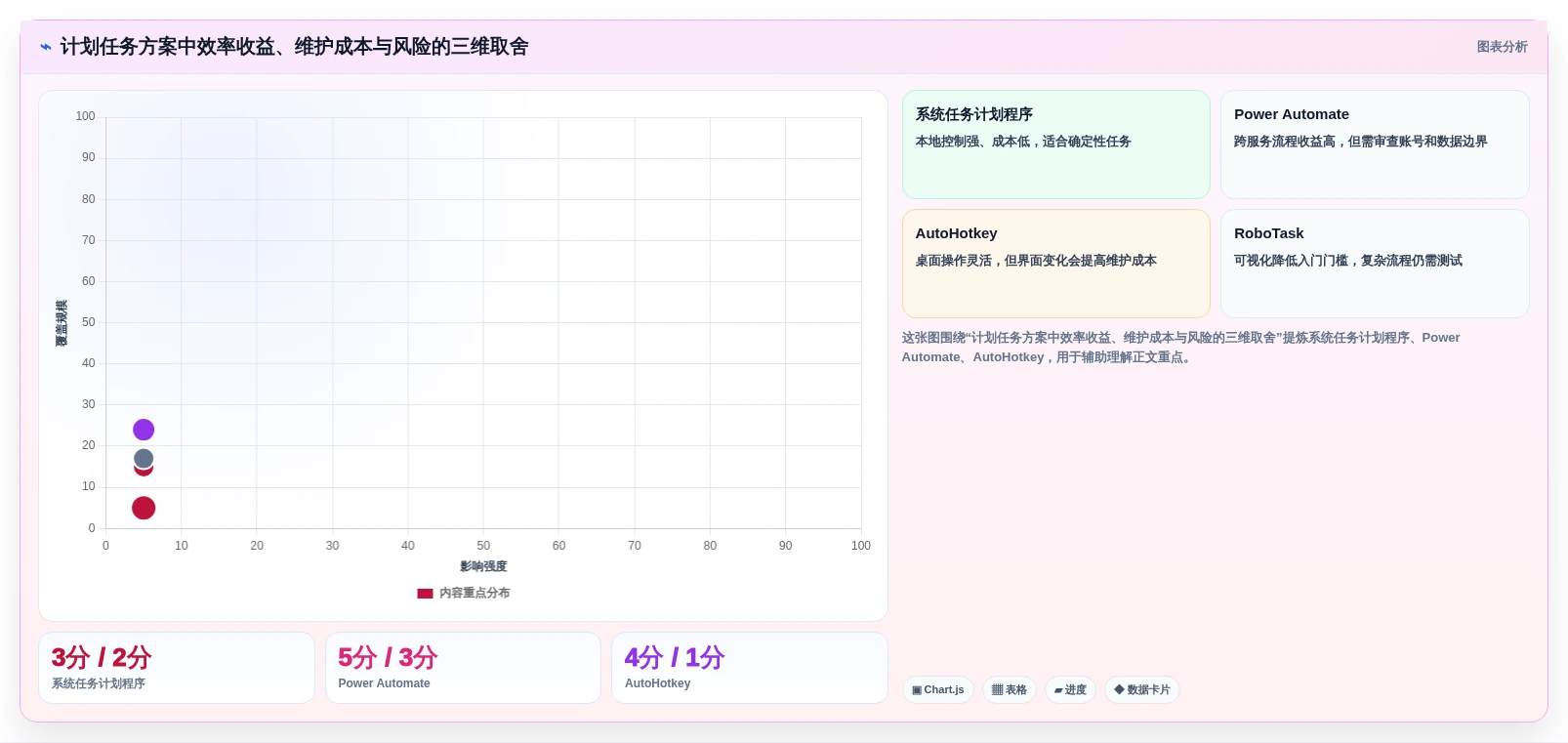This screenshot has height=743, width=1568.
Task: Click 桌面操作灵活 description text
Action: coord(1036,261)
